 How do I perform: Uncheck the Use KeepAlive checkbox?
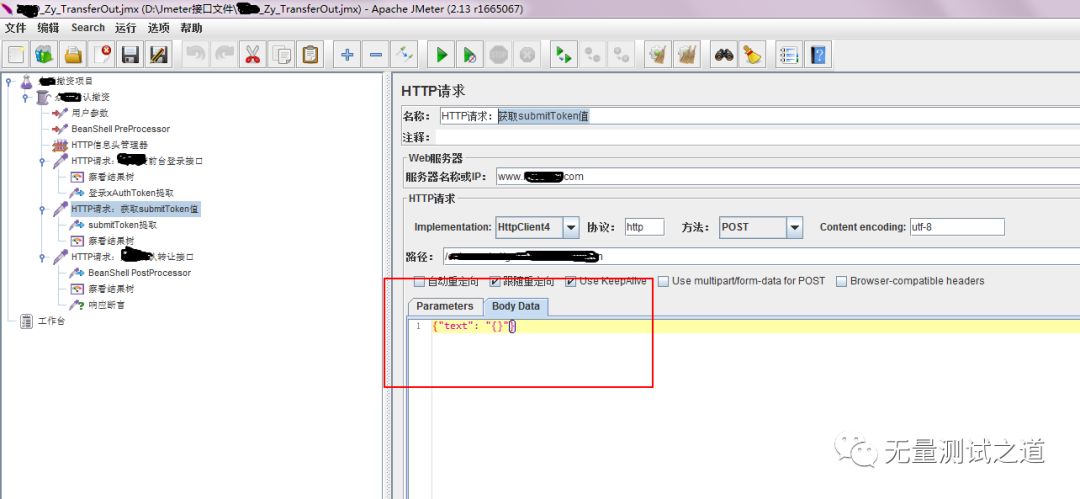[x=570, y=281]
